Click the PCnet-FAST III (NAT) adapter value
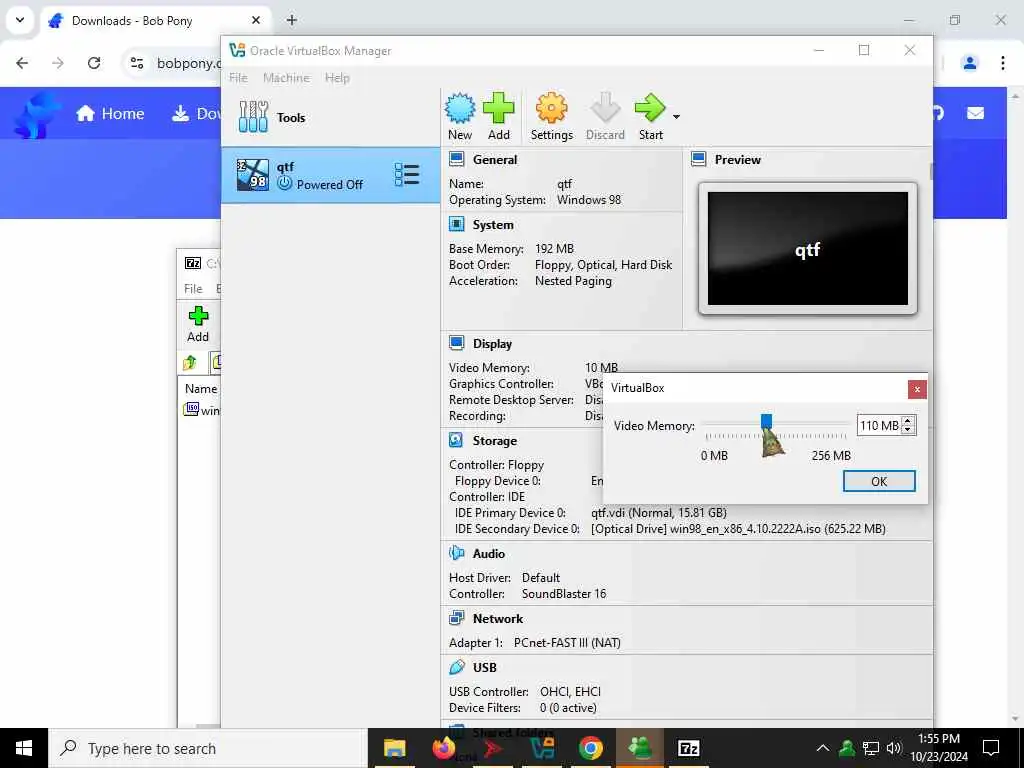The image size is (1024, 768). pyautogui.click(x=567, y=643)
